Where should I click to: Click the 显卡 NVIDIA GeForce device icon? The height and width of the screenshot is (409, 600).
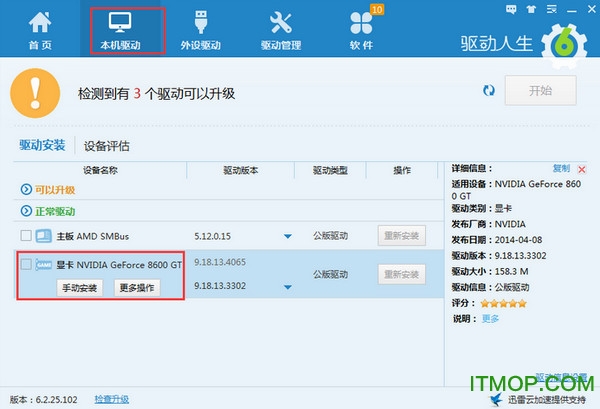coord(44,264)
